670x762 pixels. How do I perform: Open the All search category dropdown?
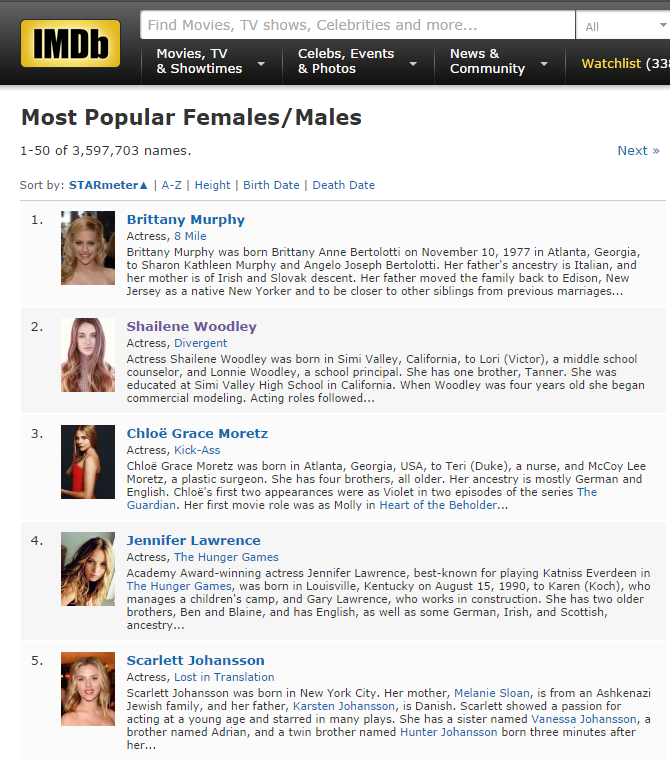pyautogui.click(x=623, y=26)
